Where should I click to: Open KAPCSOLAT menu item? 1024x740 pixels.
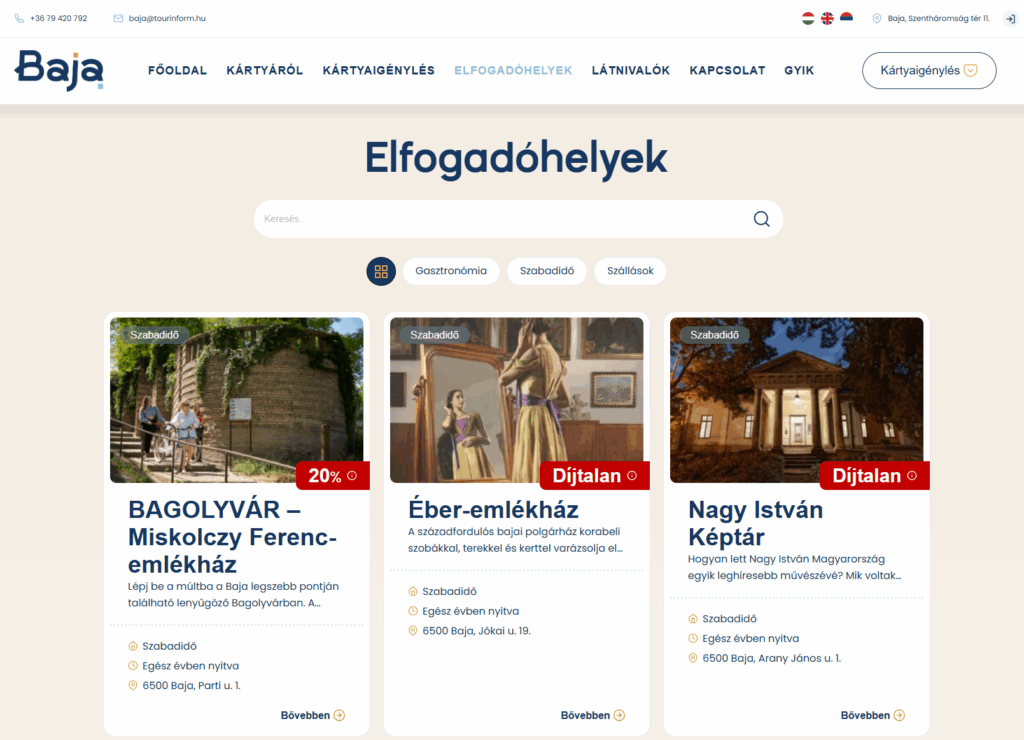727,71
